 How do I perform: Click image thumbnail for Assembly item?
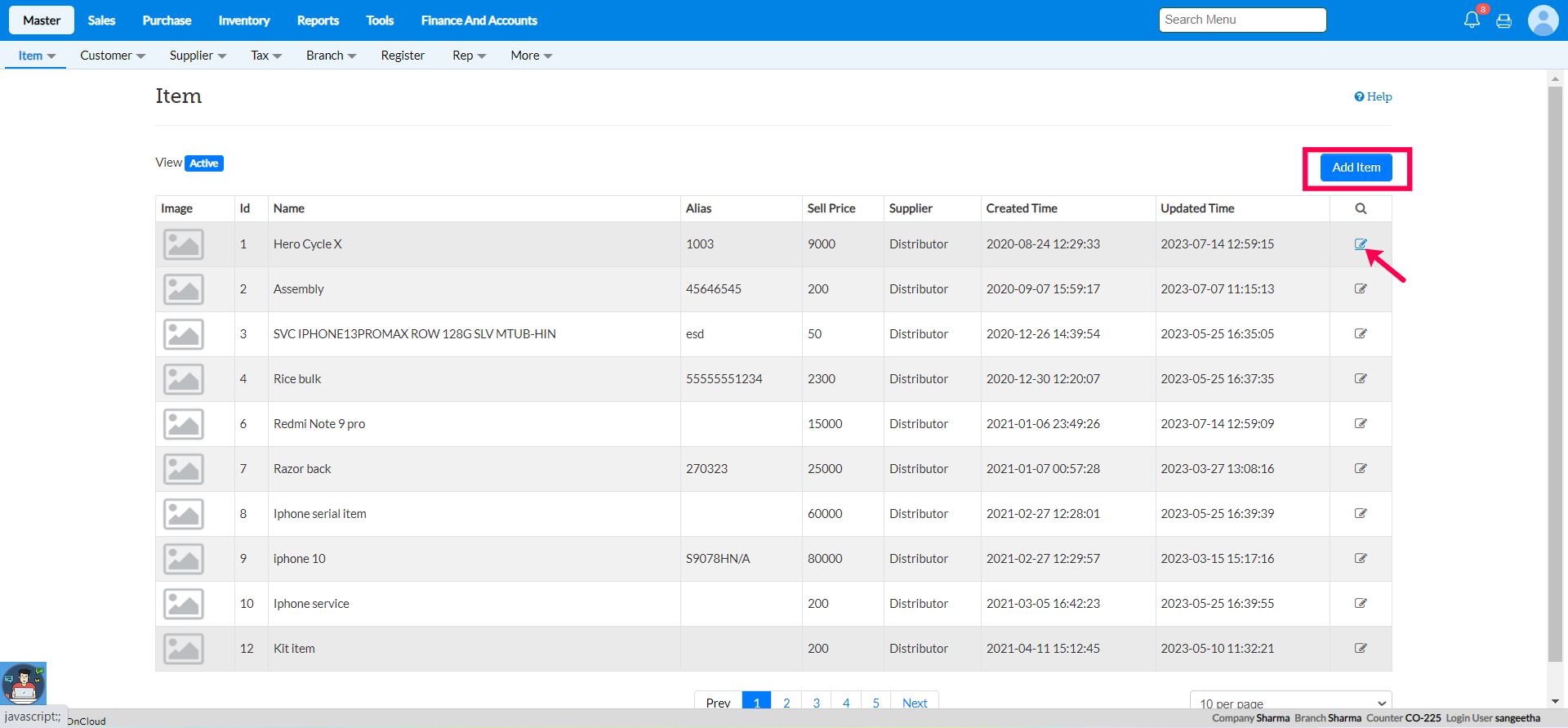184,289
